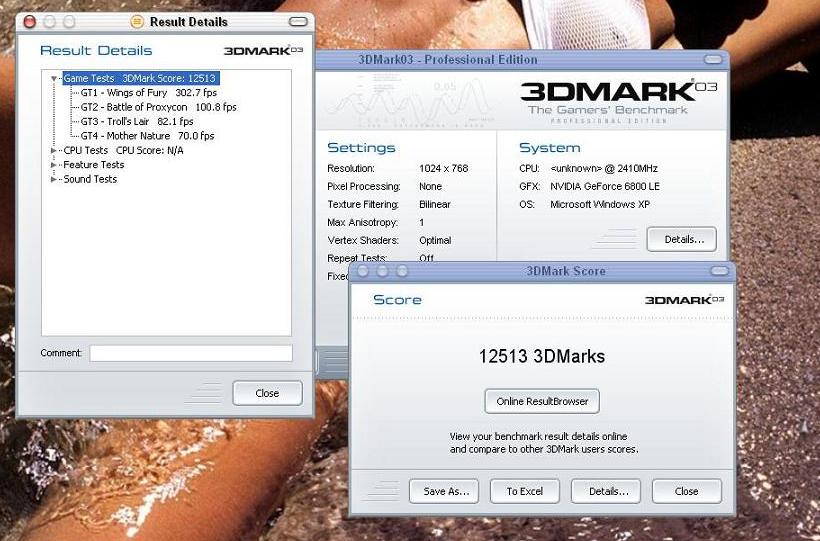Image resolution: width=820 pixels, height=541 pixels.
Task: Click Close in 3DMark Score window
Action: pyautogui.click(x=687, y=491)
